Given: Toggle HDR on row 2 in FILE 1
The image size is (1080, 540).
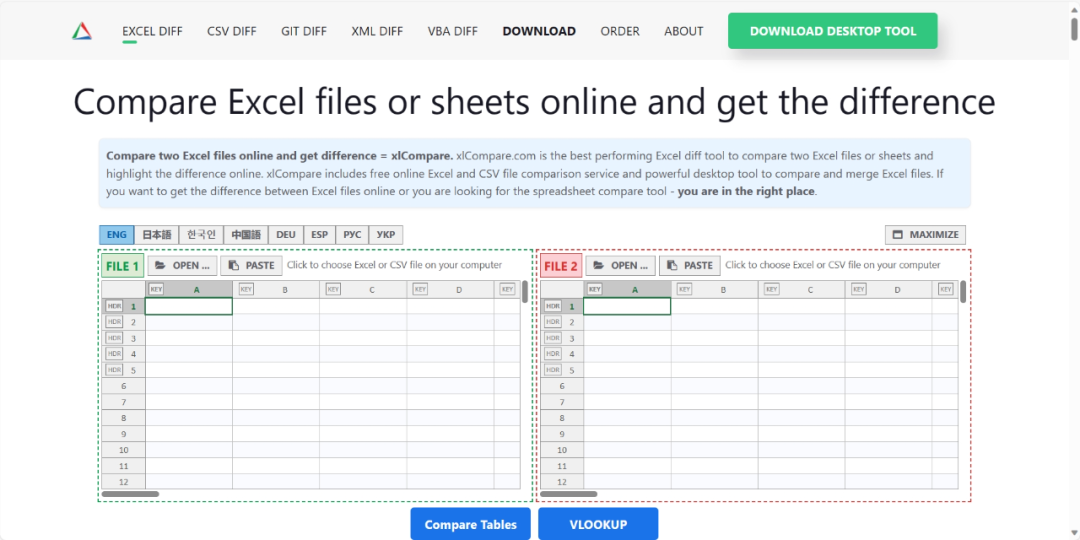Looking at the screenshot, I should (x=114, y=322).
